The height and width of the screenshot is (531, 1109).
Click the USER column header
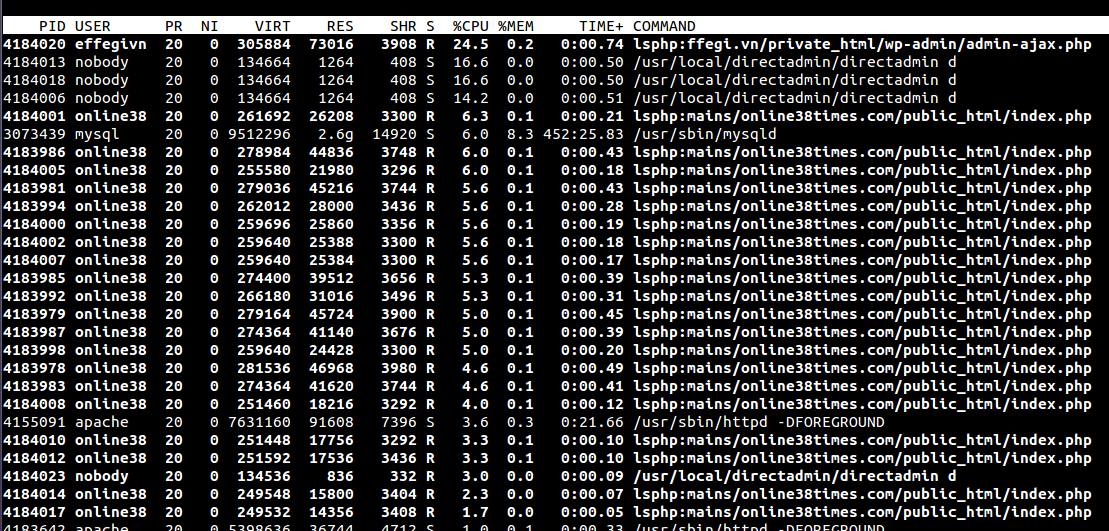pyautogui.click(x=93, y=26)
